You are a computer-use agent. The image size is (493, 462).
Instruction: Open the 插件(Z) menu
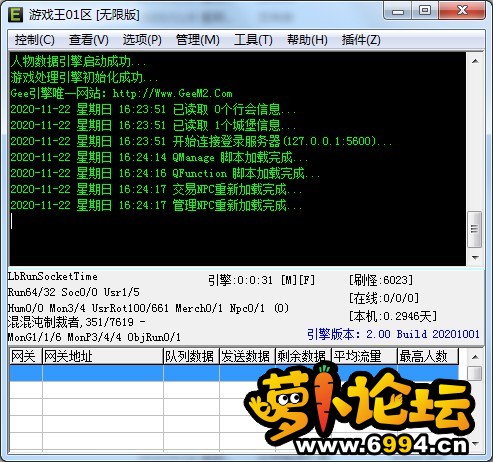[361, 40]
